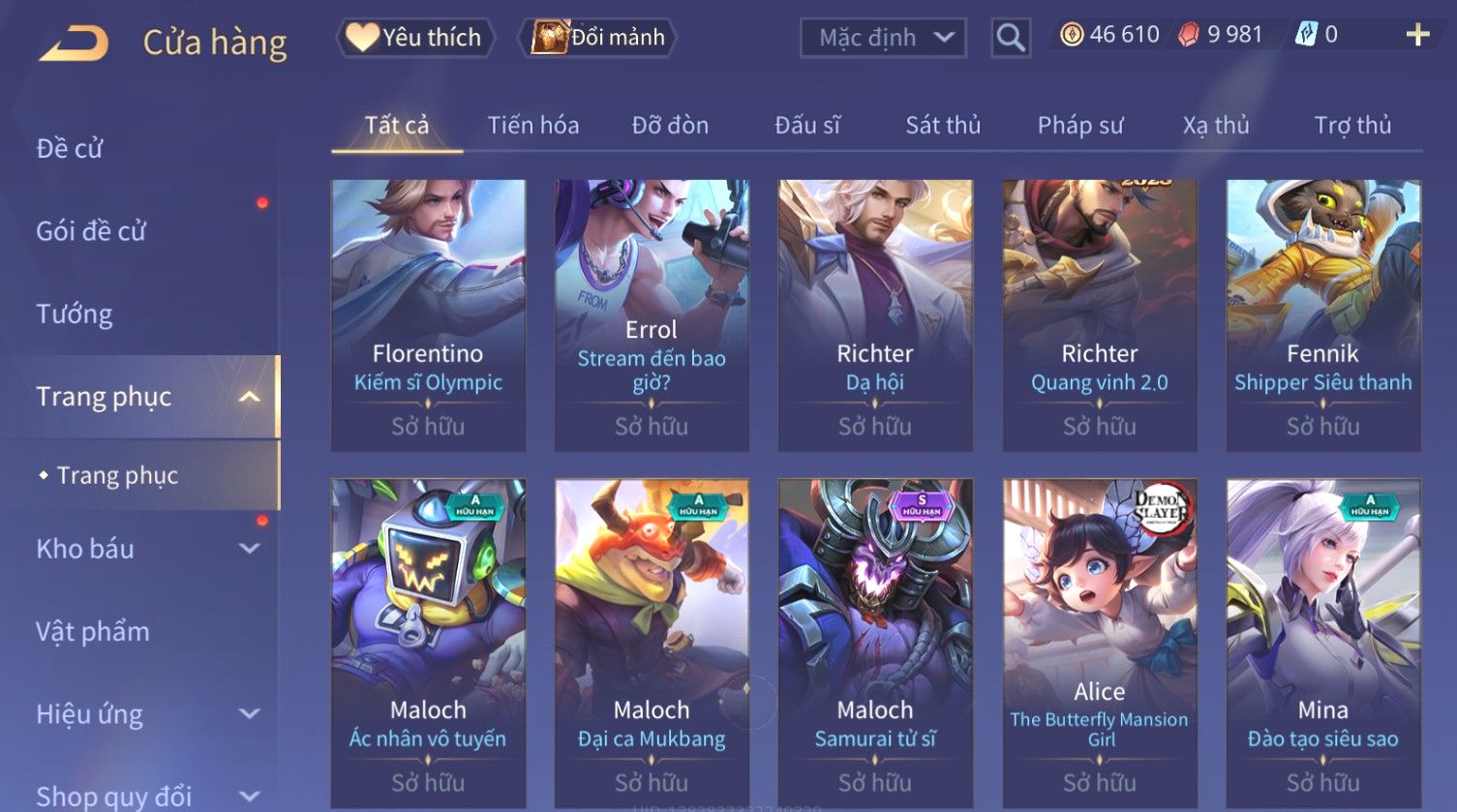Open Gói đề cử in sidebar
Viewport: 1457px width, 812px height.
click(x=91, y=231)
